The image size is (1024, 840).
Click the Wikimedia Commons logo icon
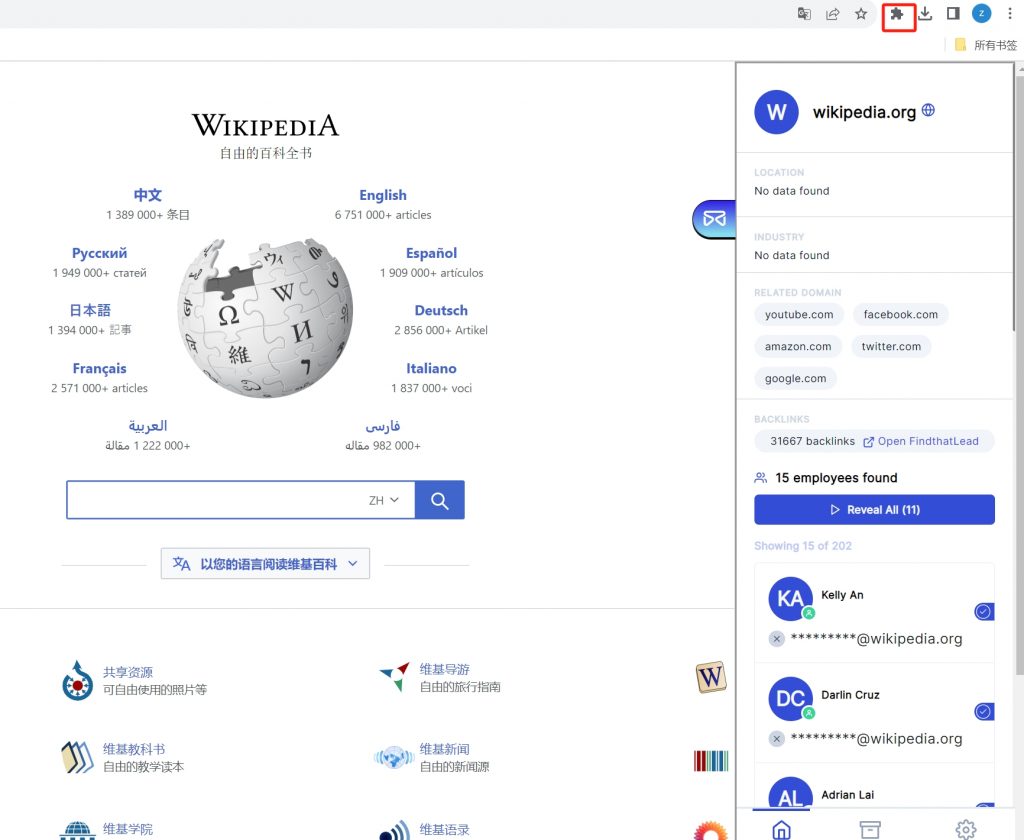pos(78,681)
